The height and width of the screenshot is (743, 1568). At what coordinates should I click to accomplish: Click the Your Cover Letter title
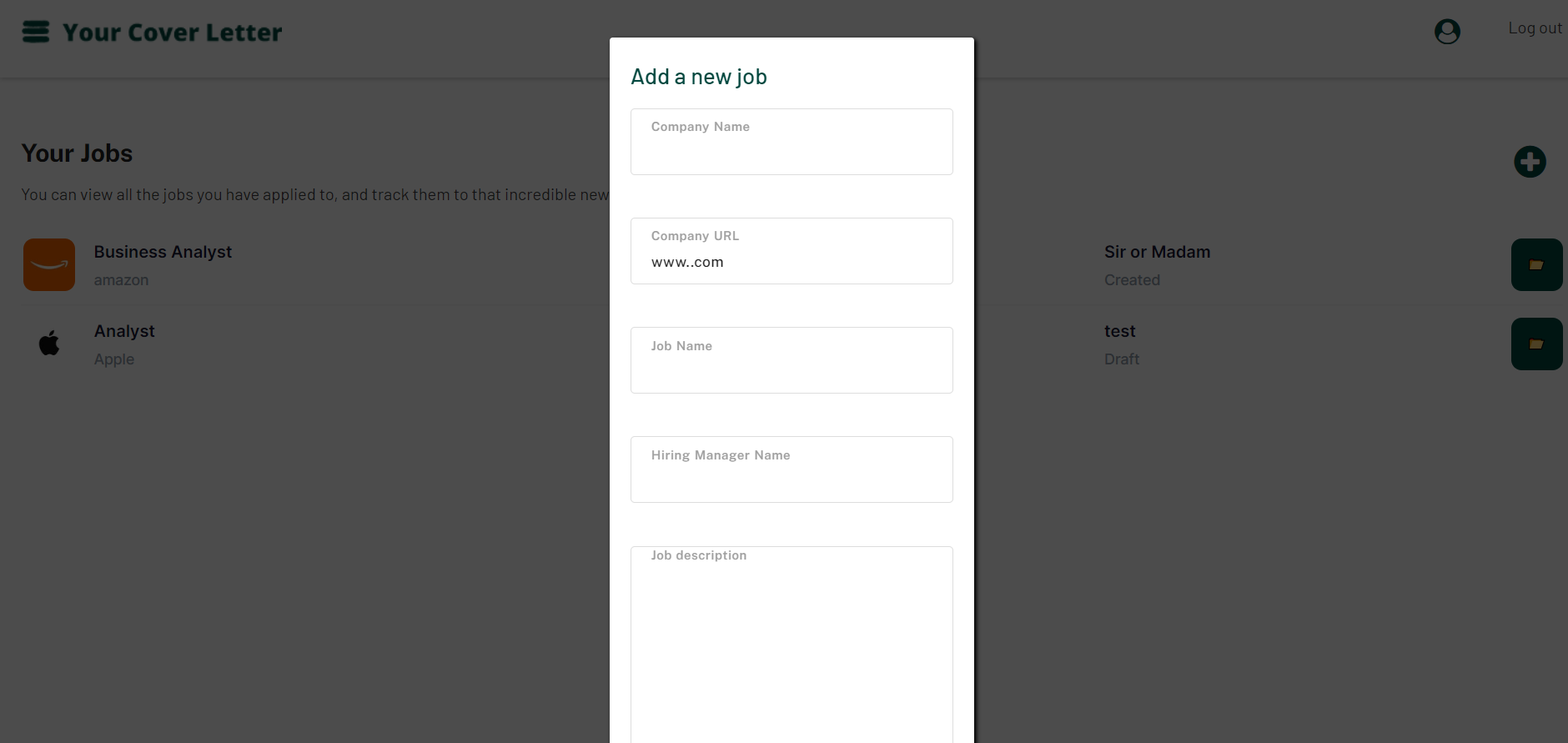[x=173, y=33]
